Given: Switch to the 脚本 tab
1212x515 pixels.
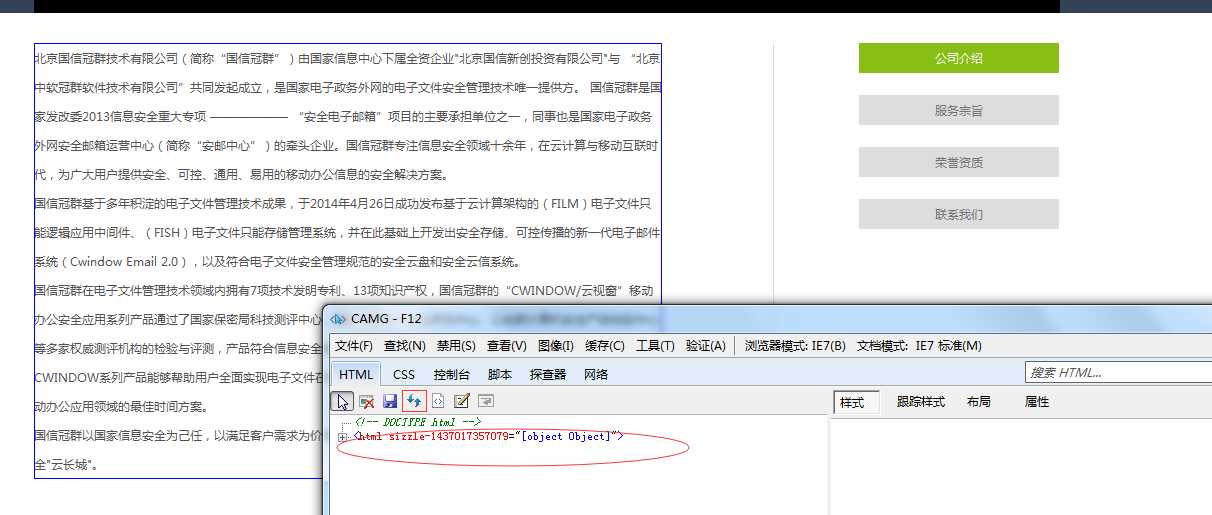Looking at the screenshot, I should (x=499, y=374).
